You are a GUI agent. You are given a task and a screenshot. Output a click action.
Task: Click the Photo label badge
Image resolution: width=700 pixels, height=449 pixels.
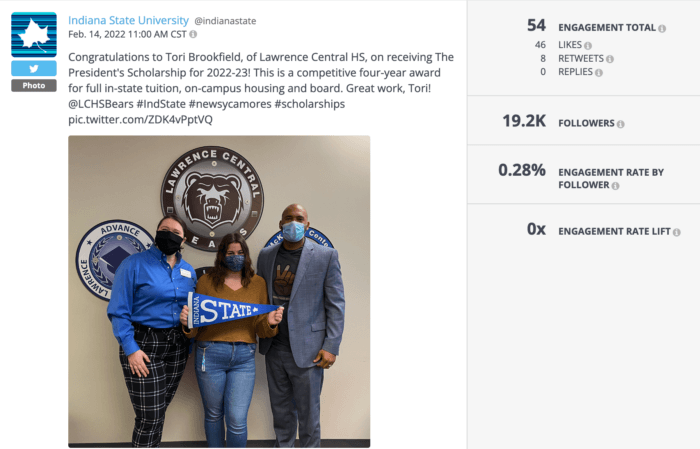[33, 86]
